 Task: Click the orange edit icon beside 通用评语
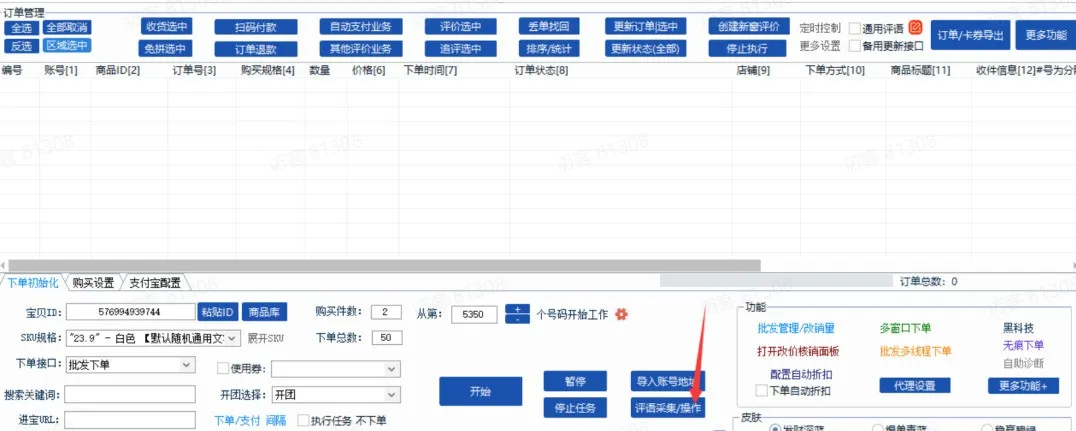(x=915, y=28)
